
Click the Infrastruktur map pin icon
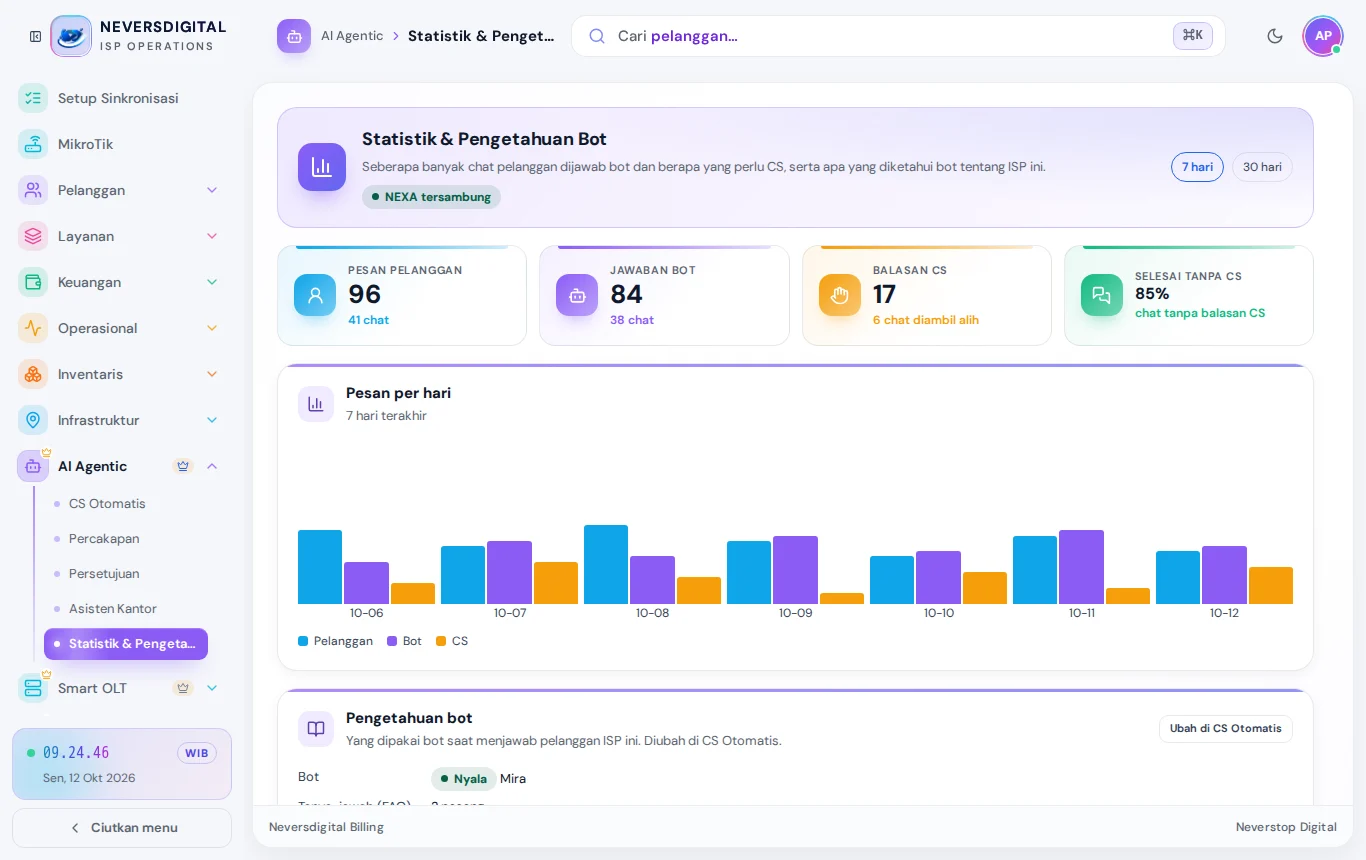pos(33,420)
